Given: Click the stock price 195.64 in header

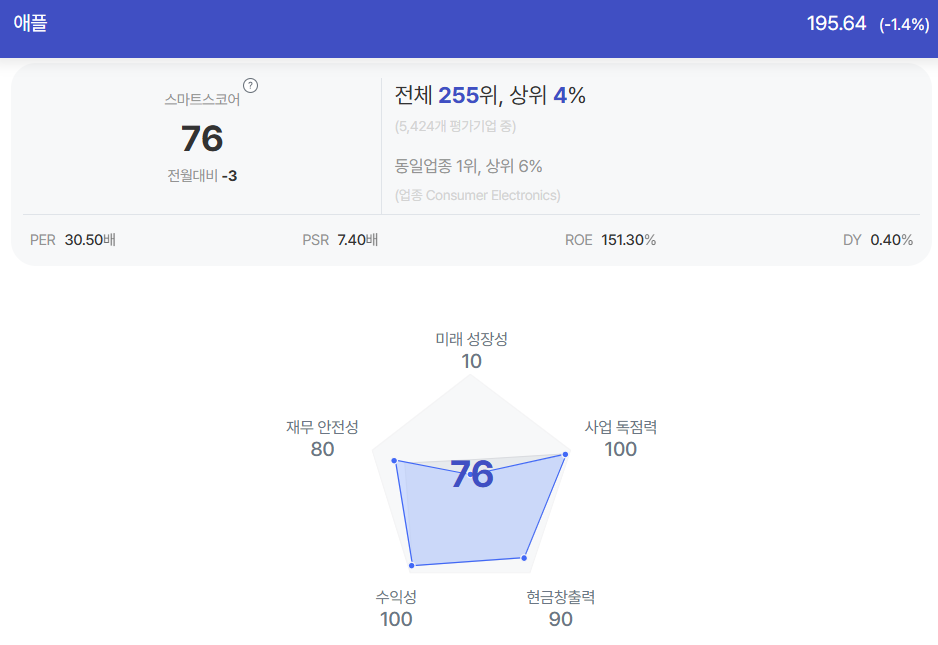Looking at the screenshot, I should [x=836, y=23].
